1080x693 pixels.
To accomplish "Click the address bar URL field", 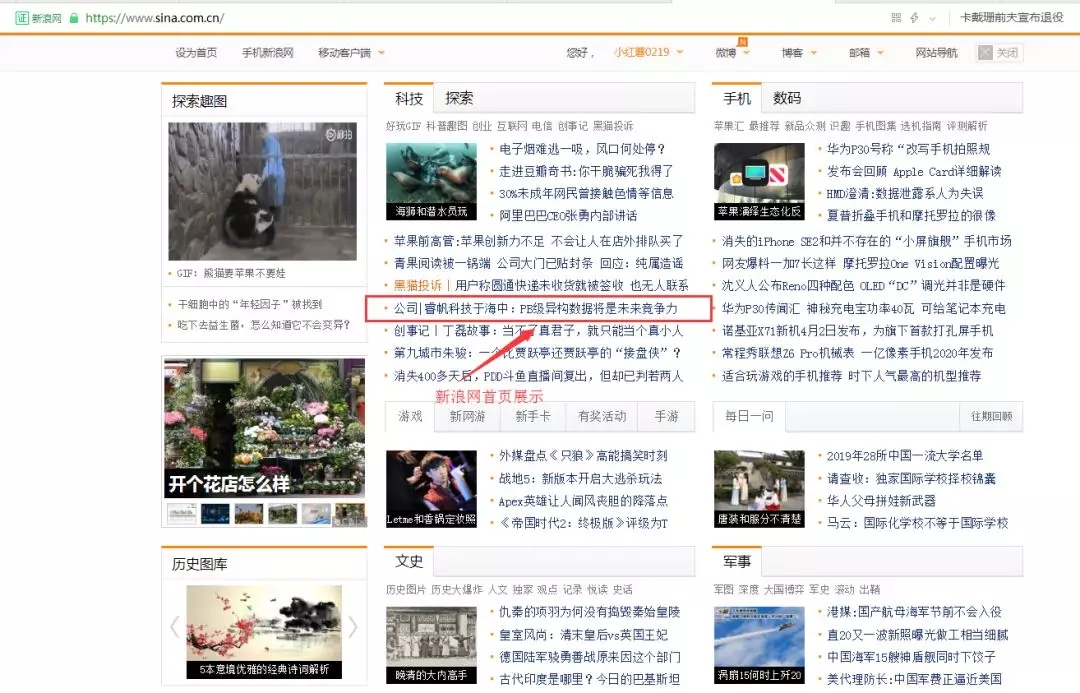I will (x=400, y=18).
